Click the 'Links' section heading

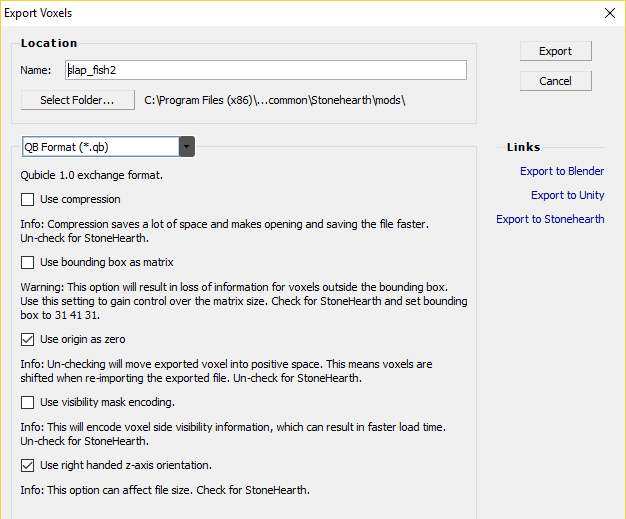tap(523, 147)
